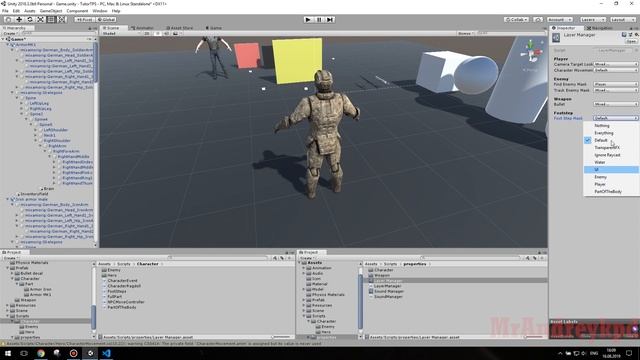Choose Player in layer mask list
Screen dimensions: 640x360
point(611,184)
